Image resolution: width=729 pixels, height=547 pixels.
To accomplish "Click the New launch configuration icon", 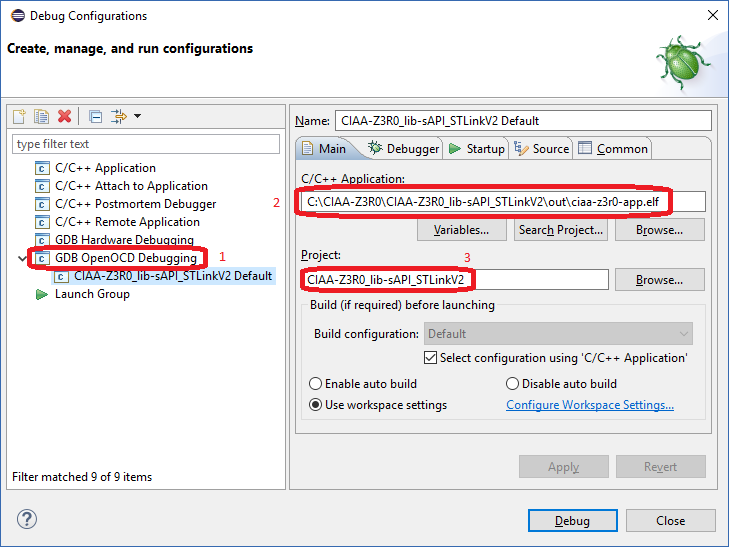I will (20, 116).
